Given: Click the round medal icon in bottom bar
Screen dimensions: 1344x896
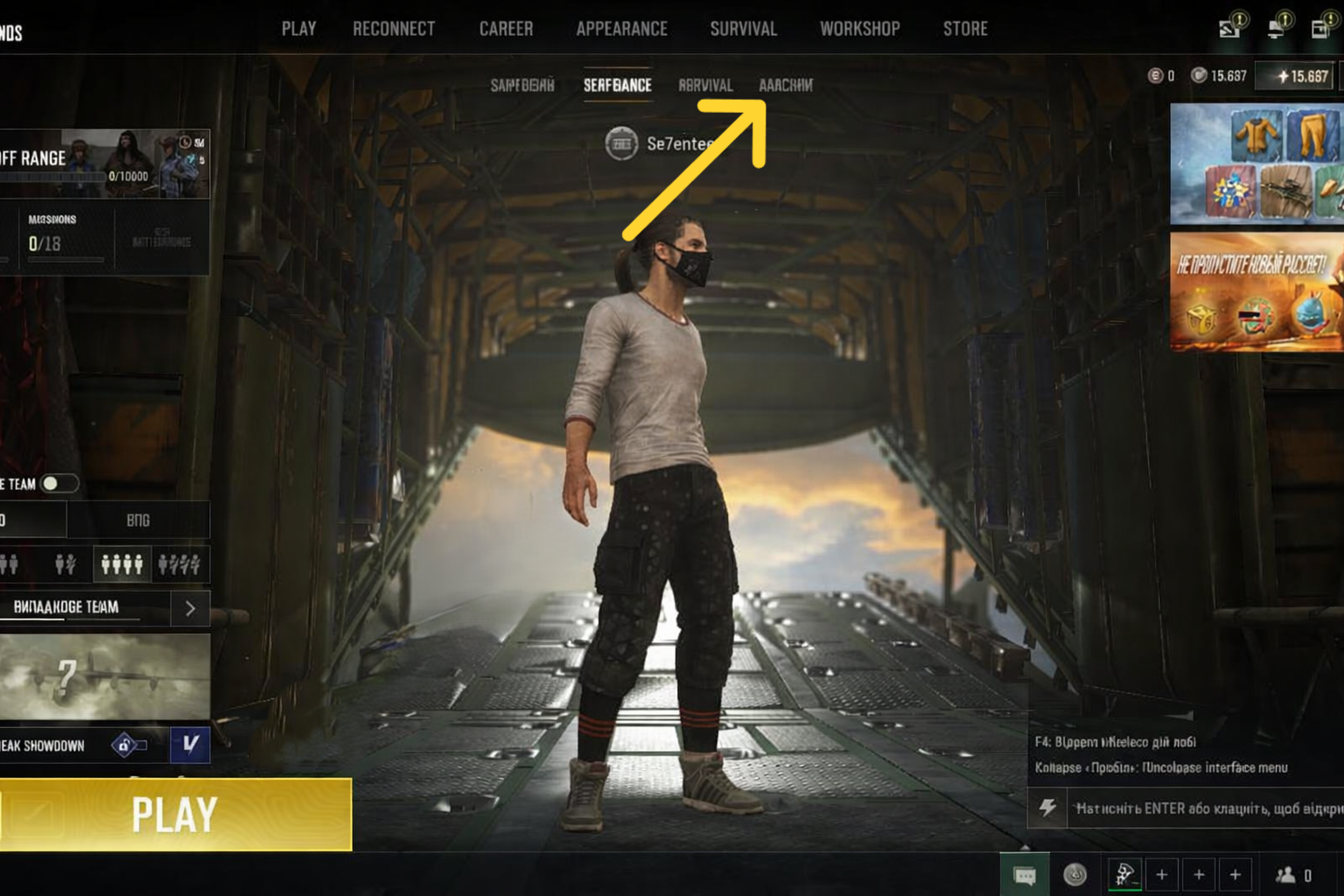Looking at the screenshot, I should (1075, 874).
